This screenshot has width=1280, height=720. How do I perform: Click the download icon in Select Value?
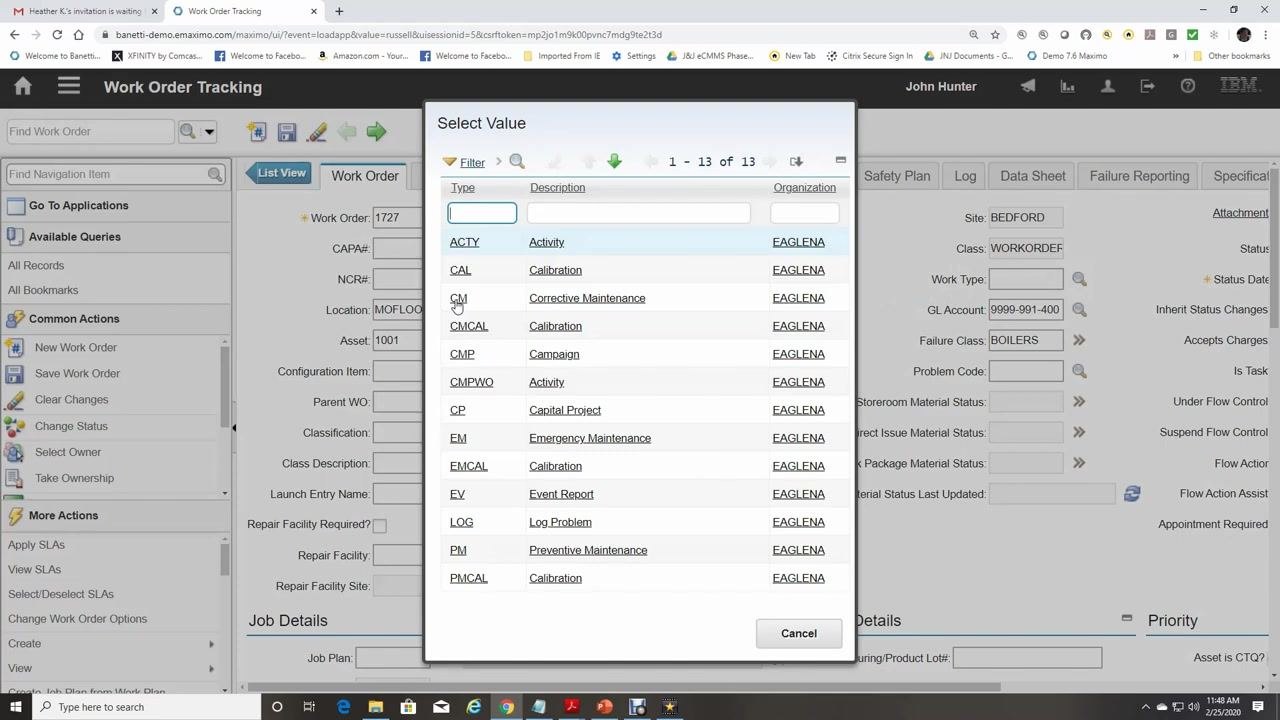(x=796, y=161)
